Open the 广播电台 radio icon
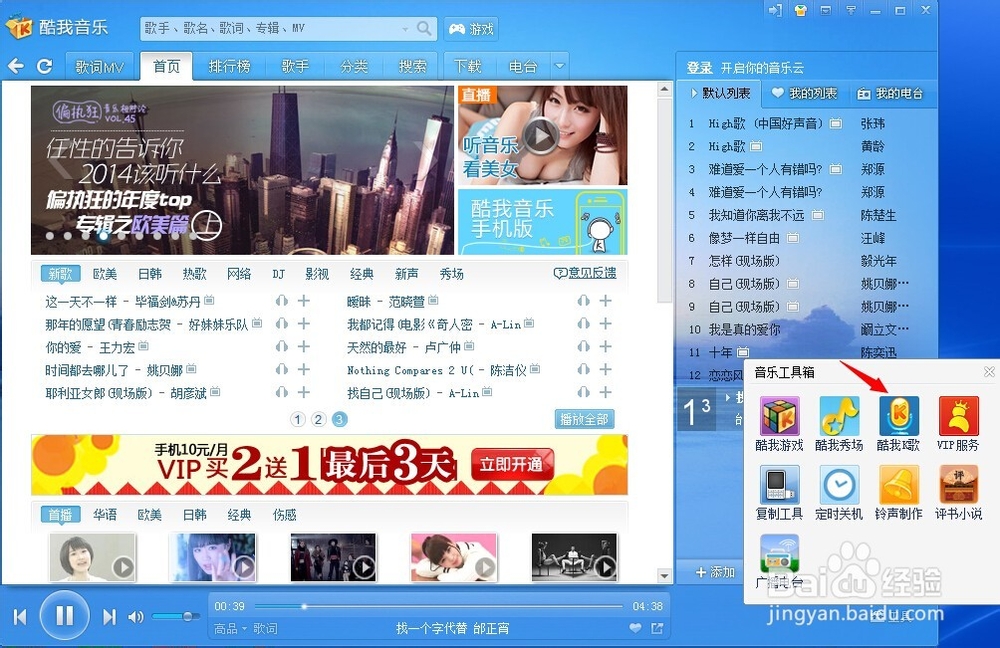1000x648 pixels. 779,554
